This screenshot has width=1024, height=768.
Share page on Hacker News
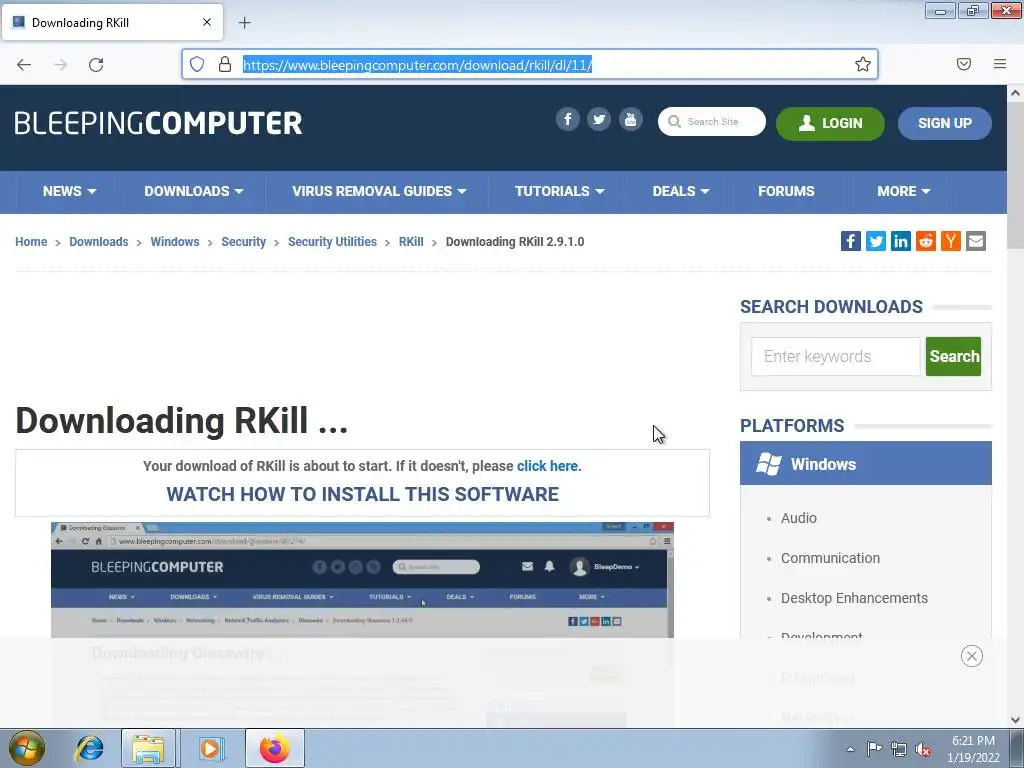pyautogui.click(x=951, y=241)
